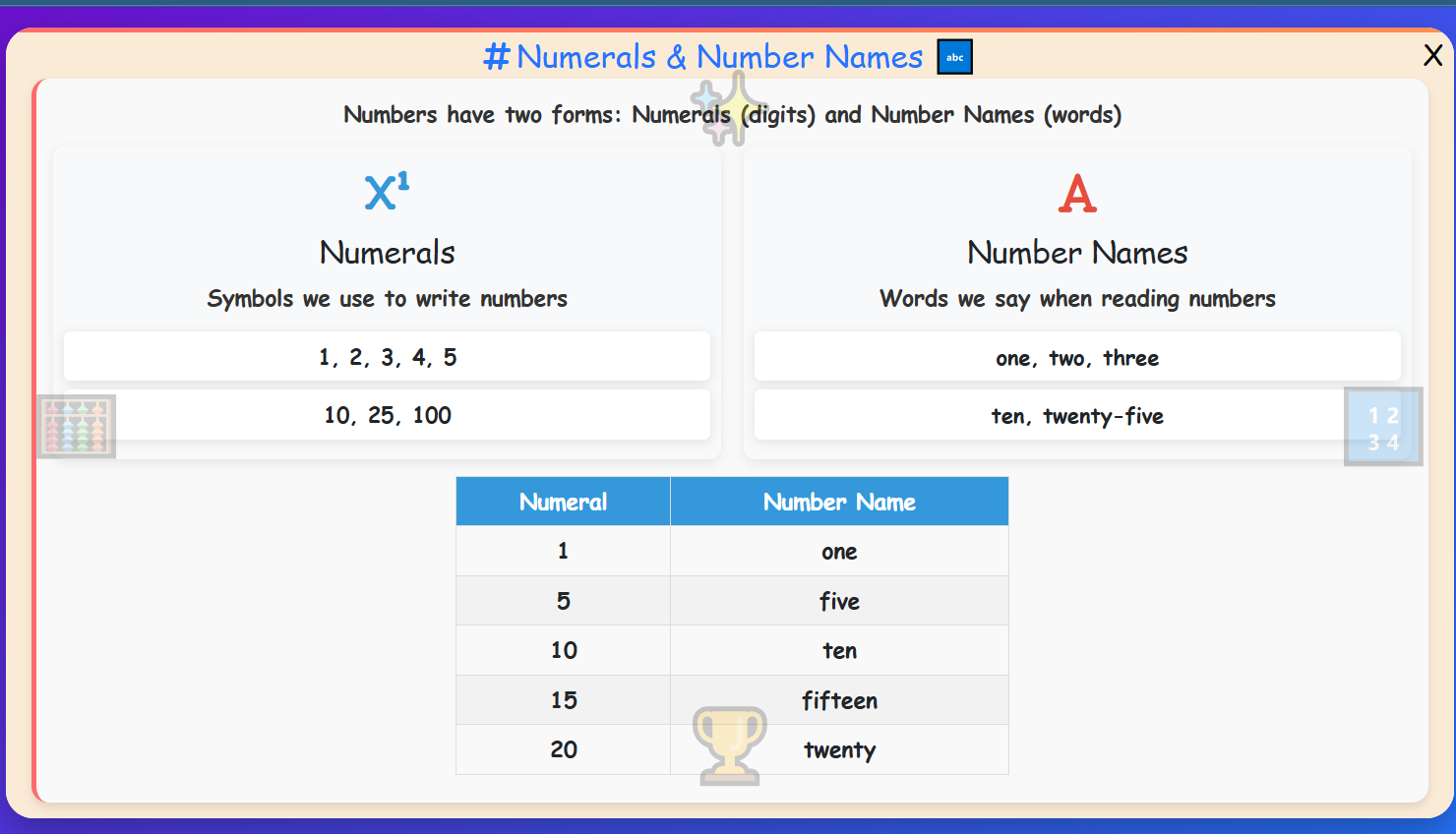Viewport: 1456px width, 834px height.
Task: Click the ten, twenty-five example box
Action: click(1077, 415)
